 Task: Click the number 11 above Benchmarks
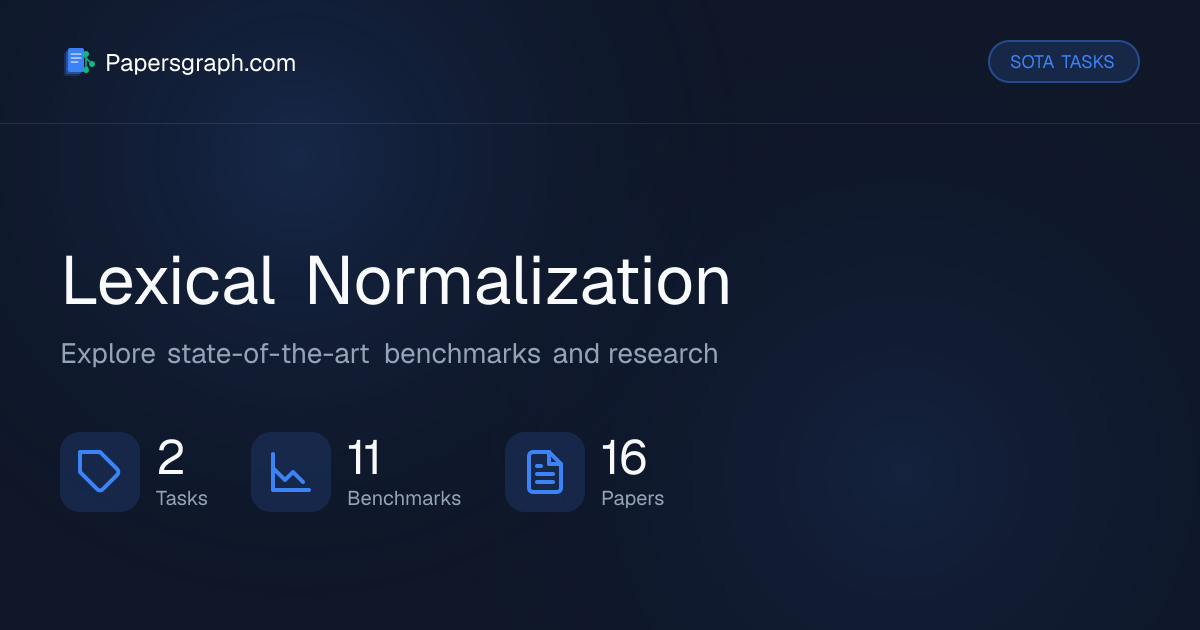click(x=364, y=458)
